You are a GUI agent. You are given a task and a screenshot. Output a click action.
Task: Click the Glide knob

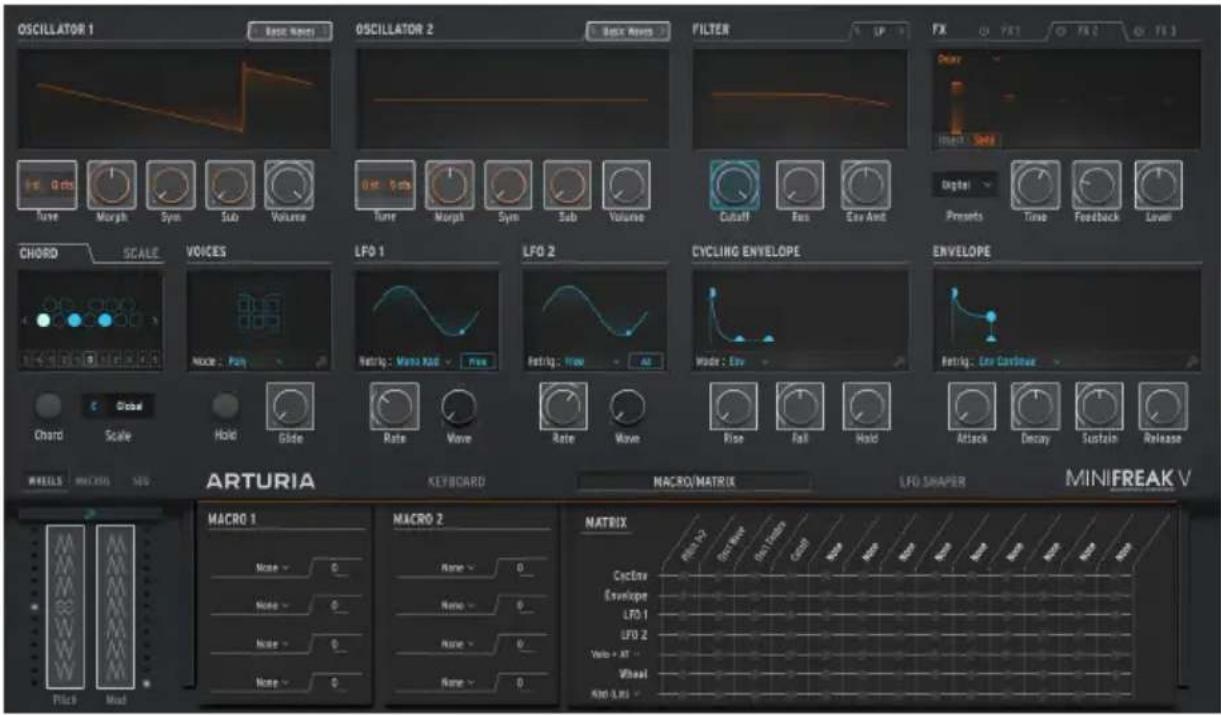pos(290,407)
